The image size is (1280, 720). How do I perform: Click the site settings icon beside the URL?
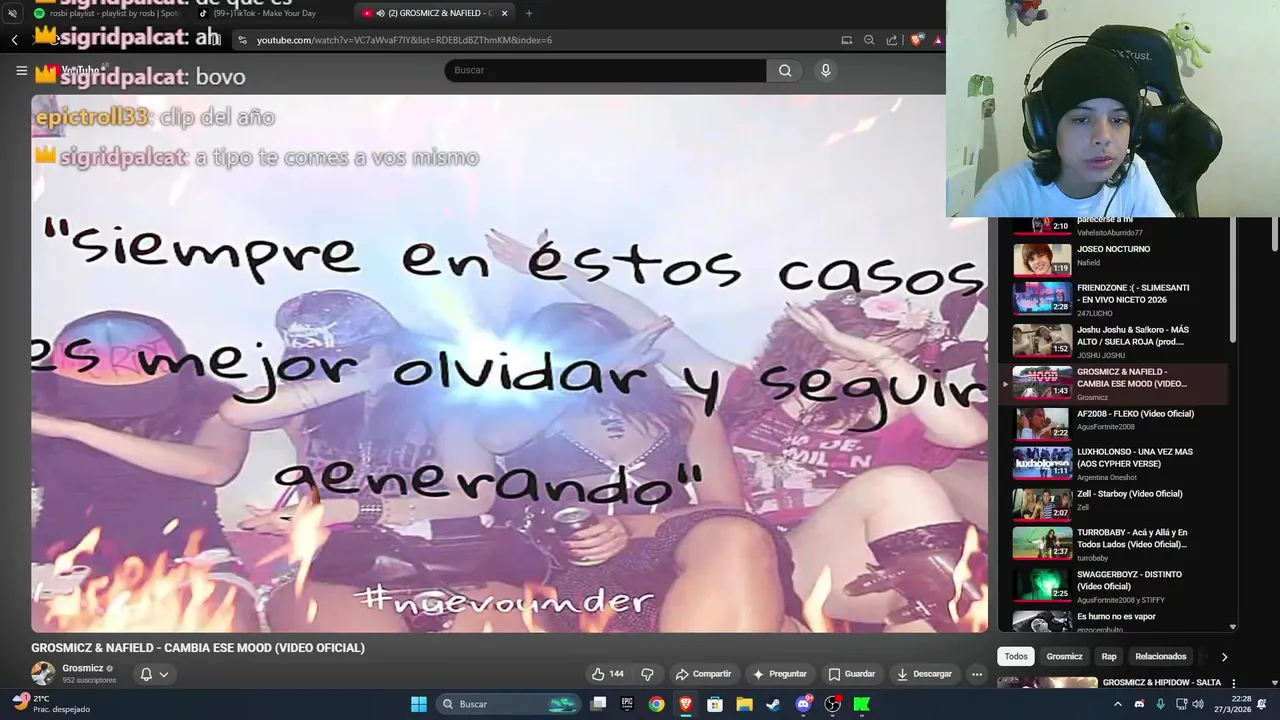[x=241, y=40]
